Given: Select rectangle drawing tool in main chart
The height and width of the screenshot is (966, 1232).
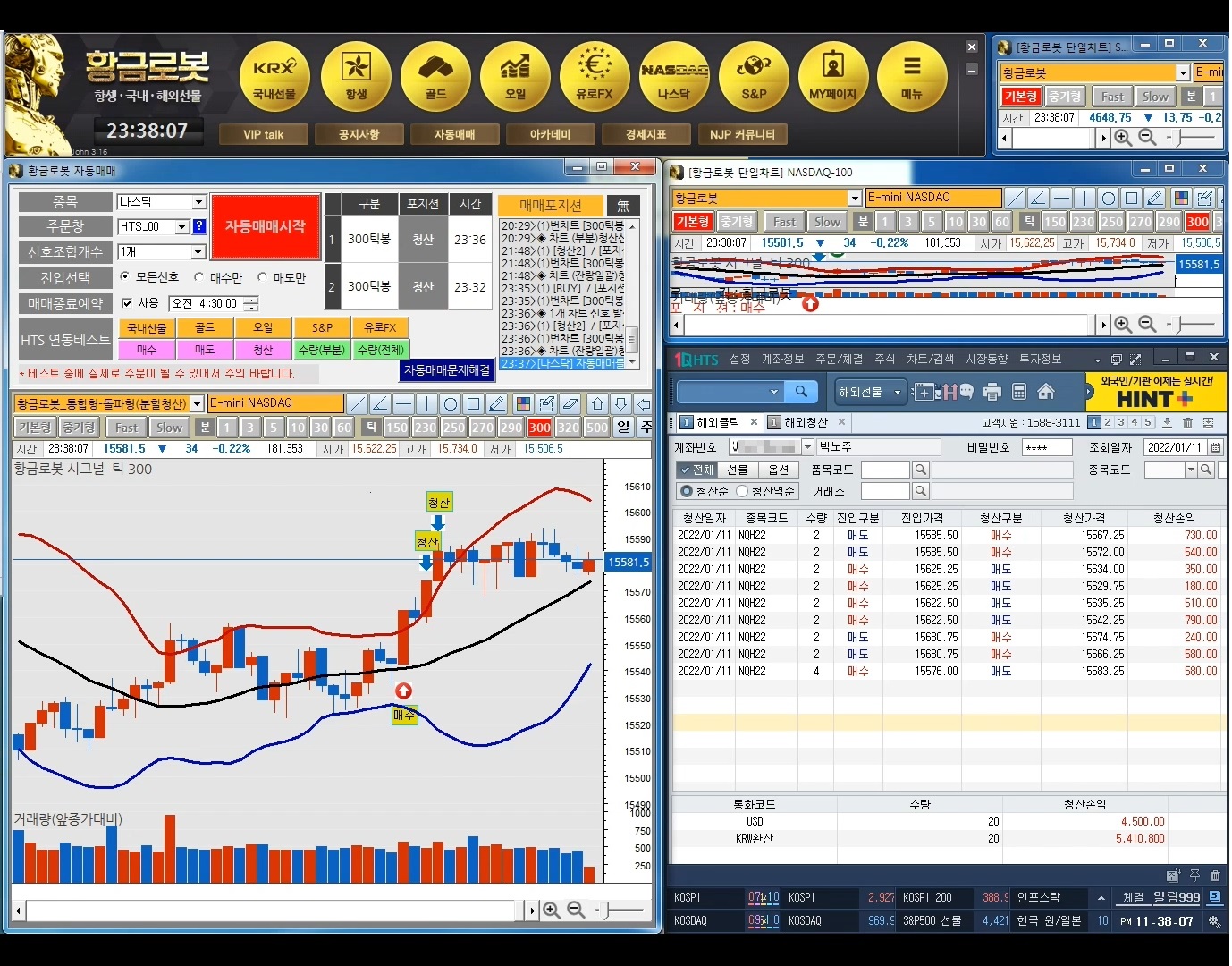Looking at the screenshot, I should click(474, 403).
